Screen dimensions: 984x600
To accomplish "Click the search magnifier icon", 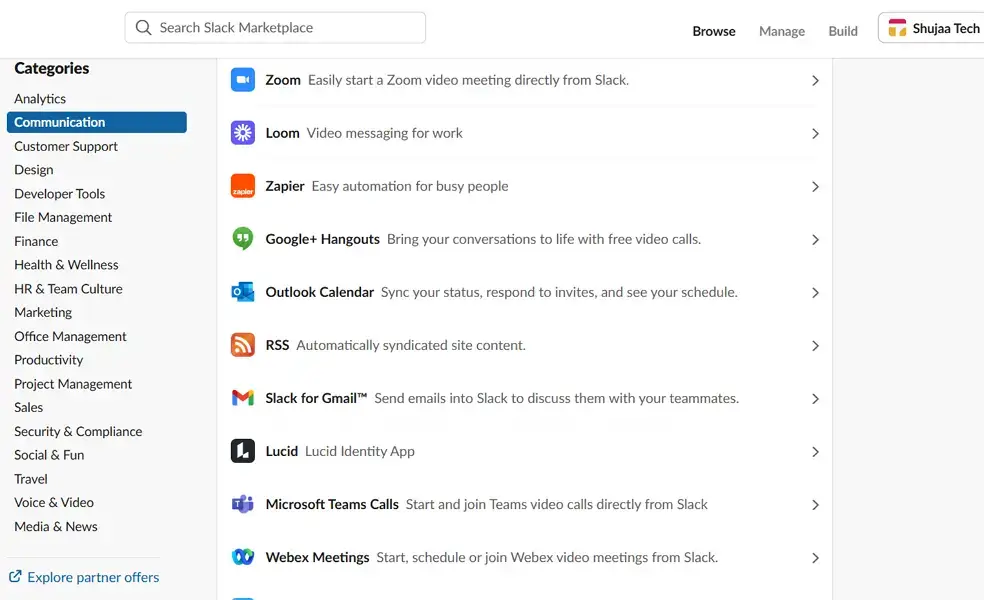I will [144, 28].
